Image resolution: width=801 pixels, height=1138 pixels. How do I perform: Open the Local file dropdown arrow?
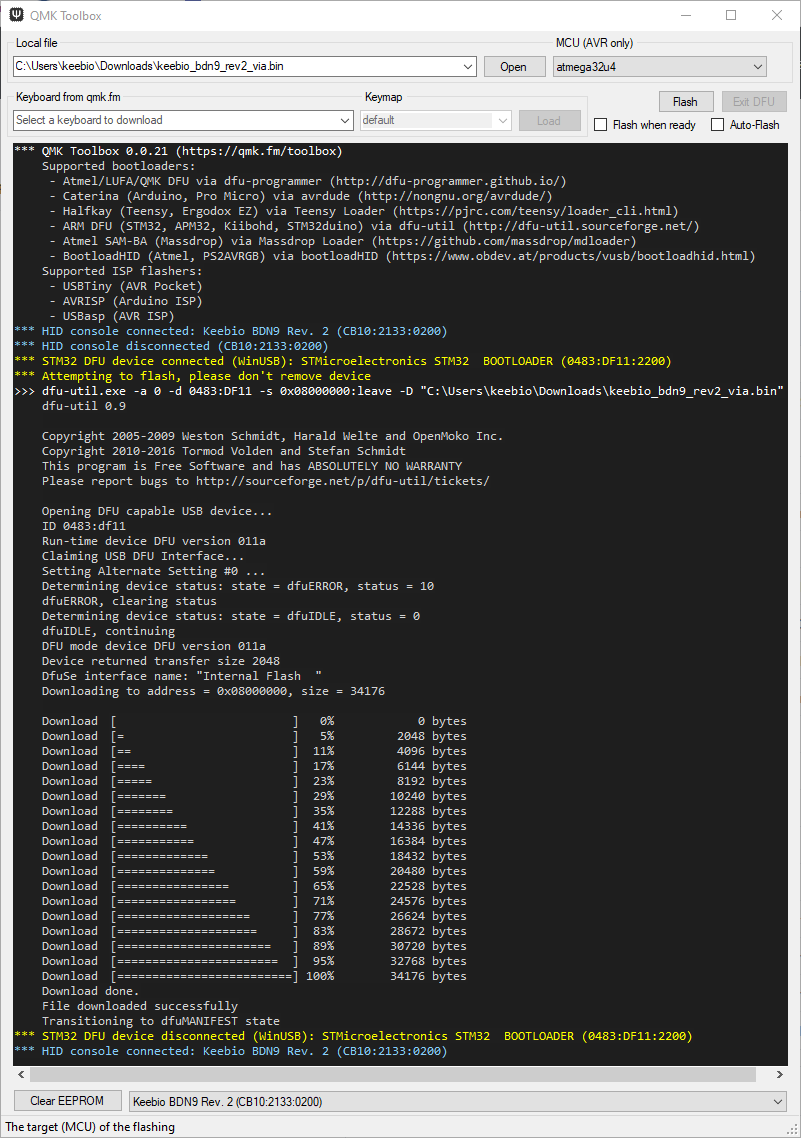pyautogui.click(x=469, y=66)
